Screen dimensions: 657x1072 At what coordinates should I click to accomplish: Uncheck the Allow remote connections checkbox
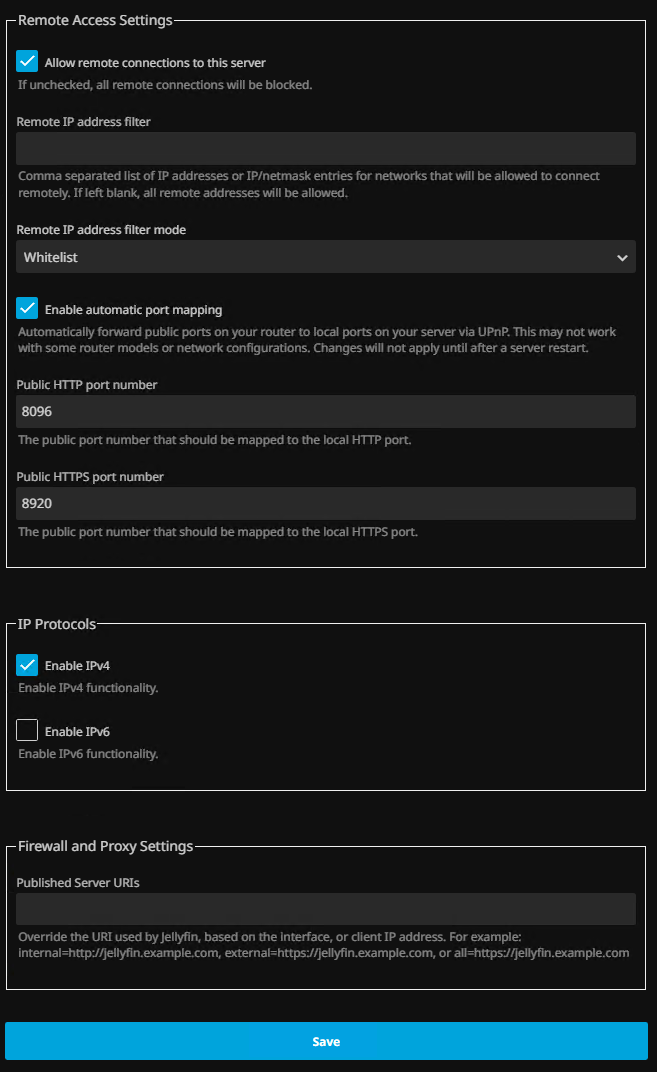pos(28,62)
